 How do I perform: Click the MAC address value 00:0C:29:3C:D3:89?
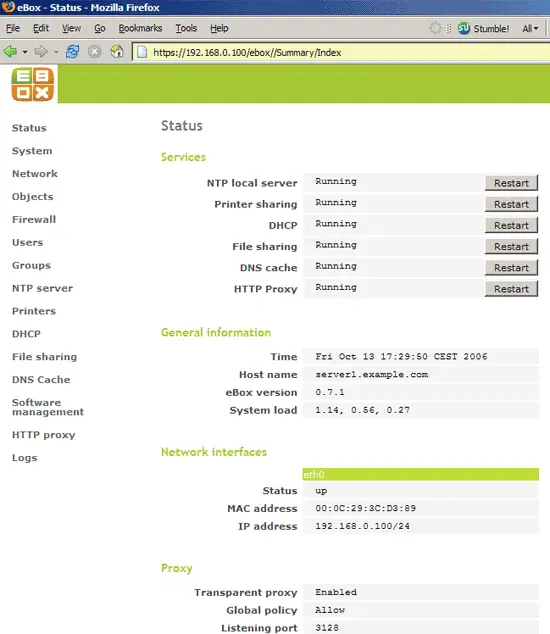pyautogui.click(x=366, y=508)
